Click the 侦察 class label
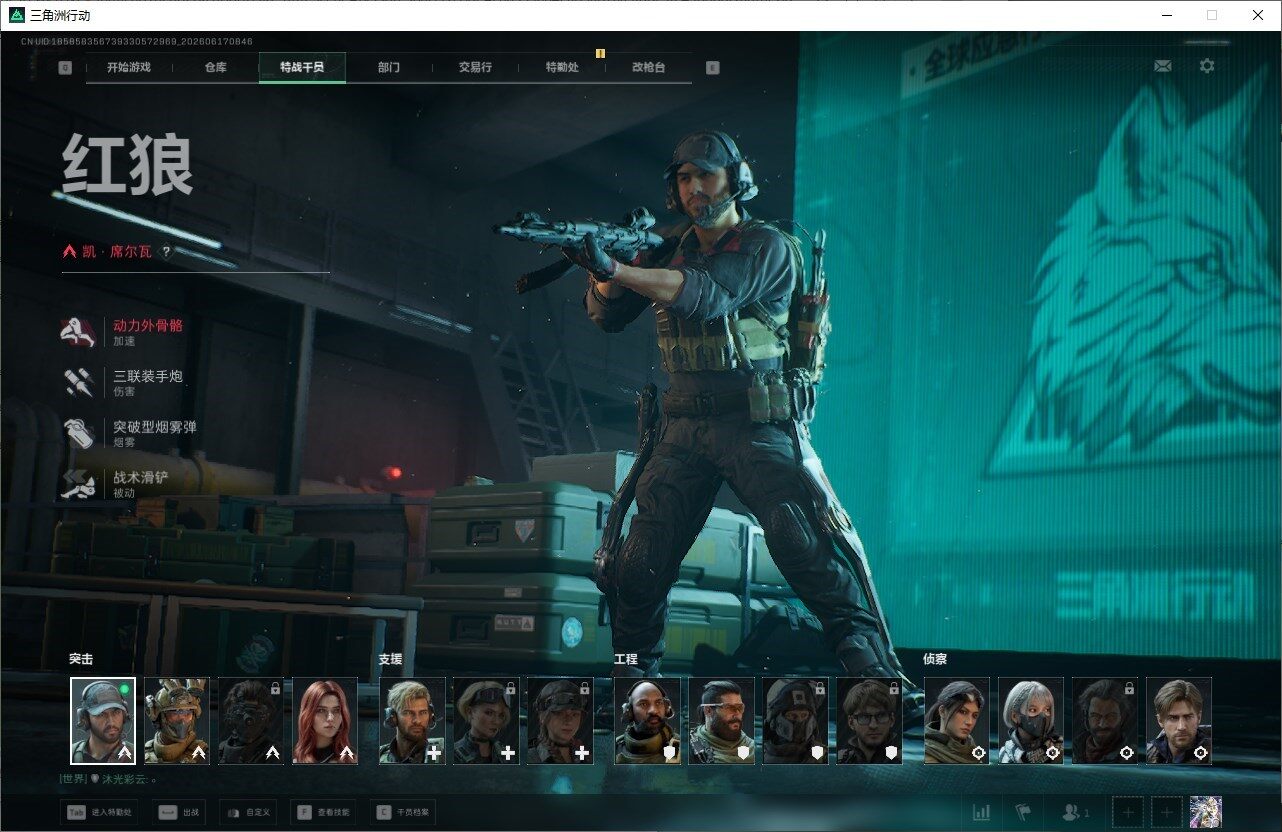Image resolution: width=1282 pixels, height=832 pixels. click(x=935, y=660)
